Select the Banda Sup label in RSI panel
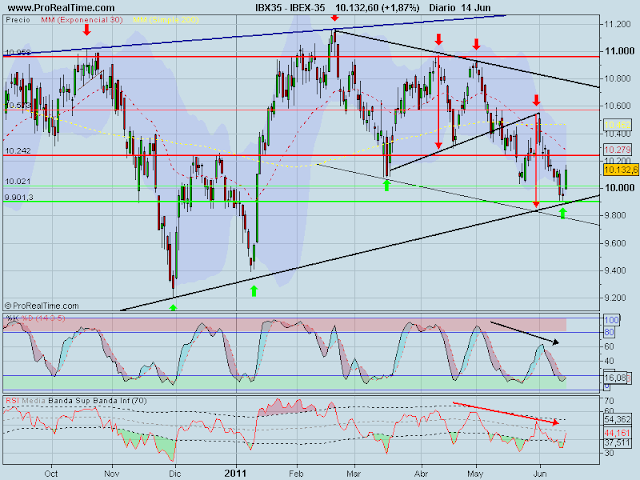 coord(69,401)
